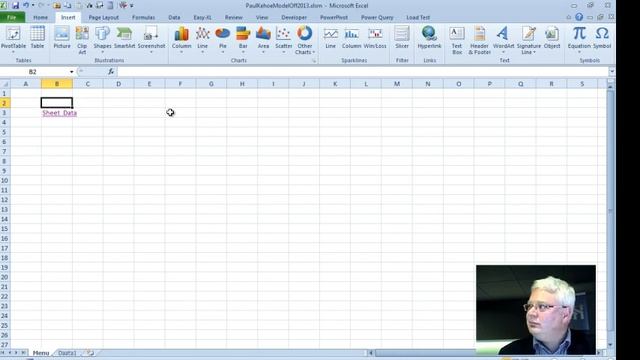Open the View tab
Image resolution: width=640 pixels, height=360 pixels.
click(262, 18)
